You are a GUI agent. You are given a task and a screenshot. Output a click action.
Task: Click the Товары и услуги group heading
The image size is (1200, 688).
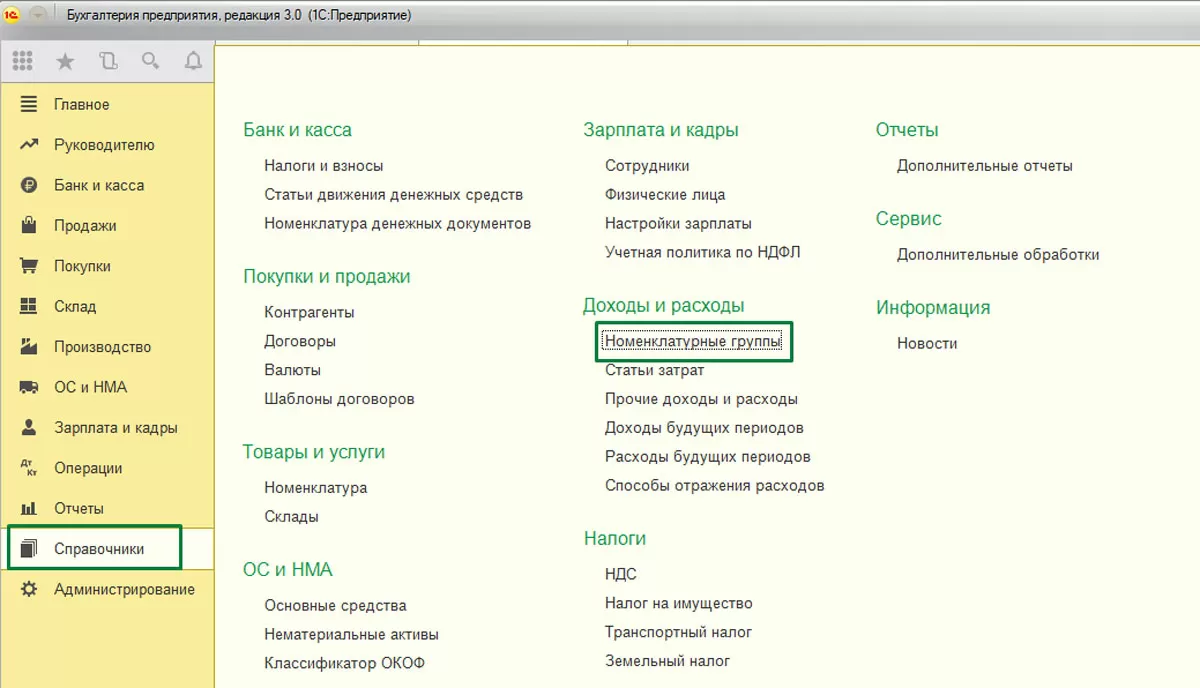coord(314,452)
